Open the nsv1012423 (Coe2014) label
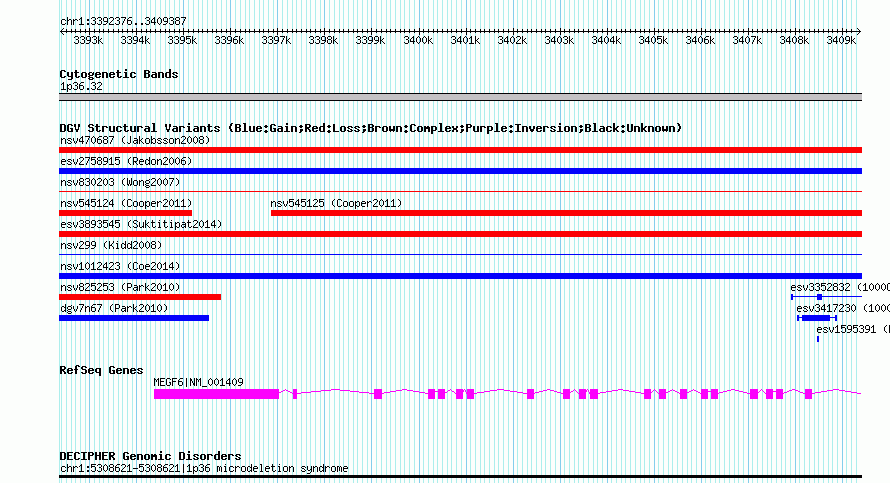890x483 pixels. pyautogui.click(x=120, y=266)
